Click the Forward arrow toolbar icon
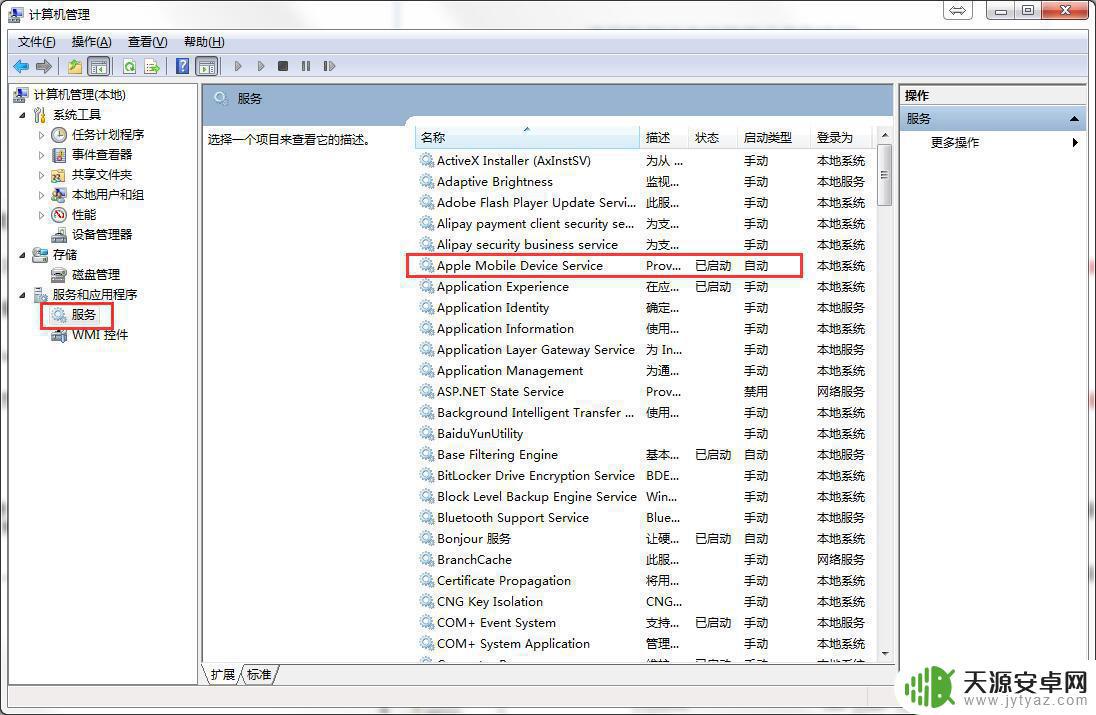 click(44, 66)
